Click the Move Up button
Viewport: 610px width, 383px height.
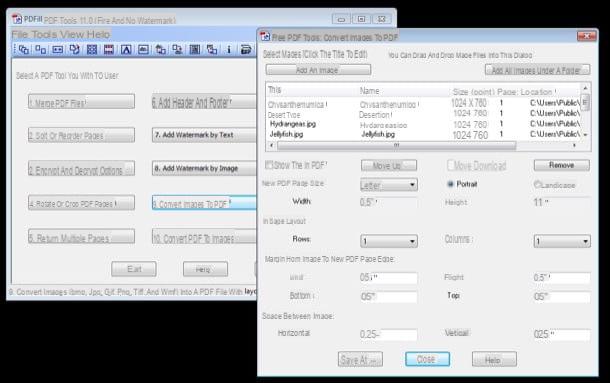(x=389, y=165)
